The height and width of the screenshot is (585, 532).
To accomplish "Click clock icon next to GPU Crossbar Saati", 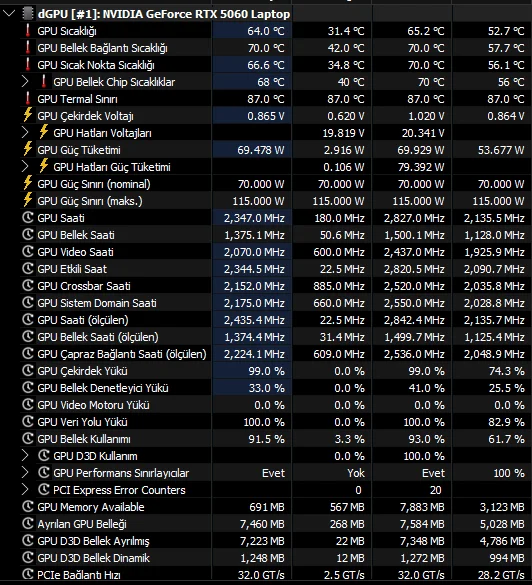I will [28, 285].
